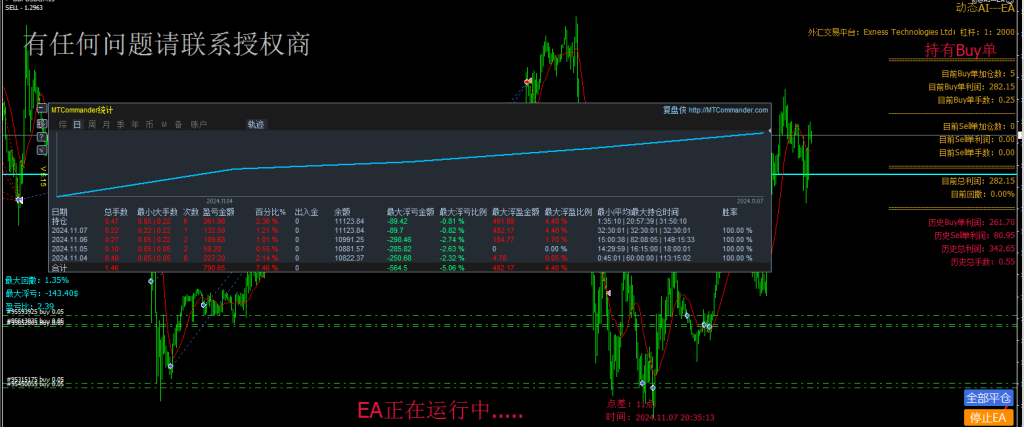This screenshot has width=1024, height=427.
Task: Click the question mark help icon
Action: tap(43, 137)
